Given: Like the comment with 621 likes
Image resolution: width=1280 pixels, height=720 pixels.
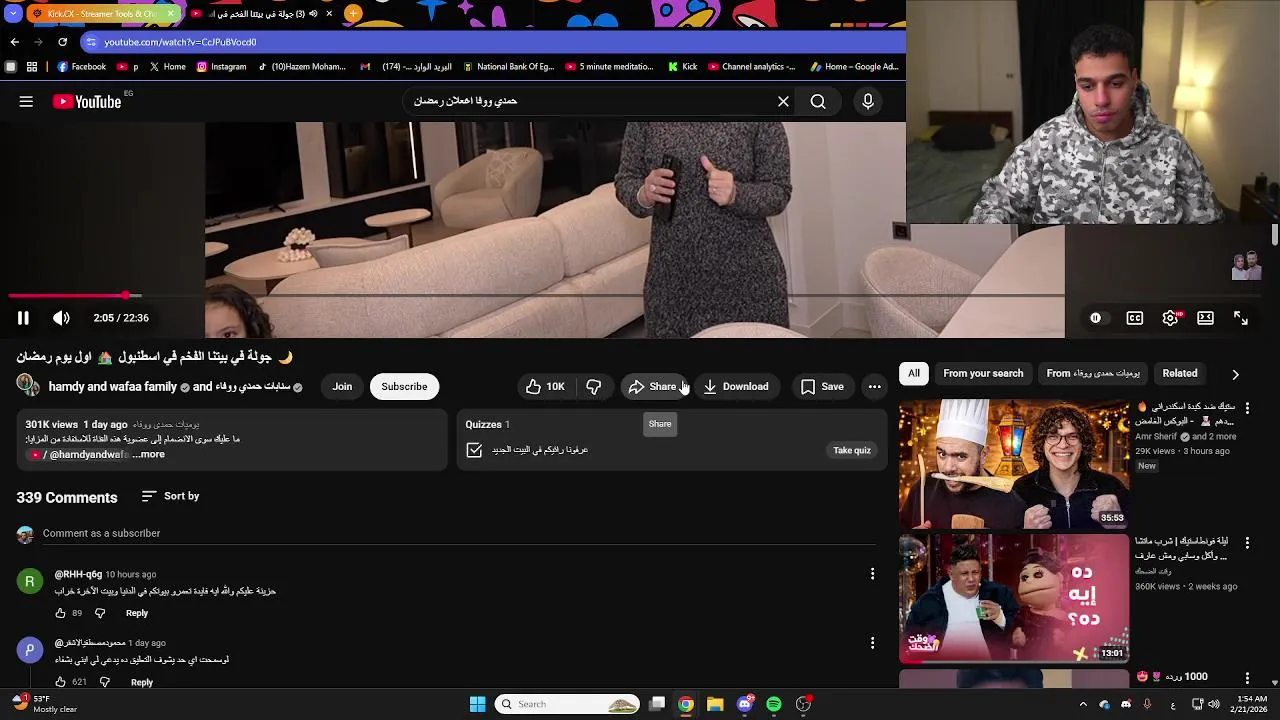Looking at the screenshot, I should click(60, 682).
